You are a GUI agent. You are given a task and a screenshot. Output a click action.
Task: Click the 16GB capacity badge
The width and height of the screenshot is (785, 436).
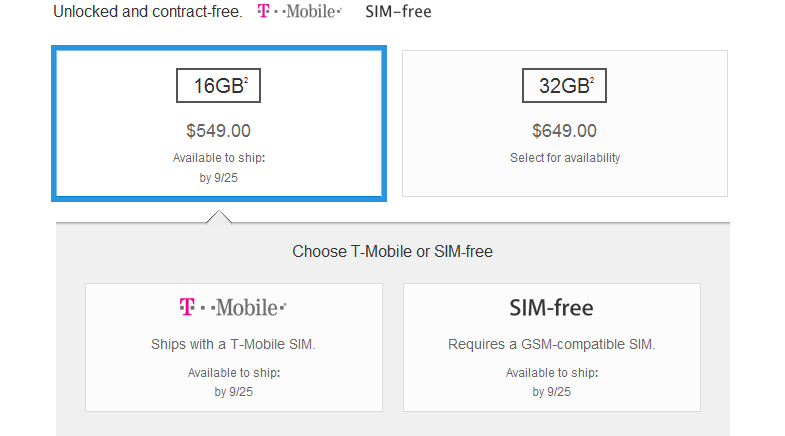(x=218, y=86)
